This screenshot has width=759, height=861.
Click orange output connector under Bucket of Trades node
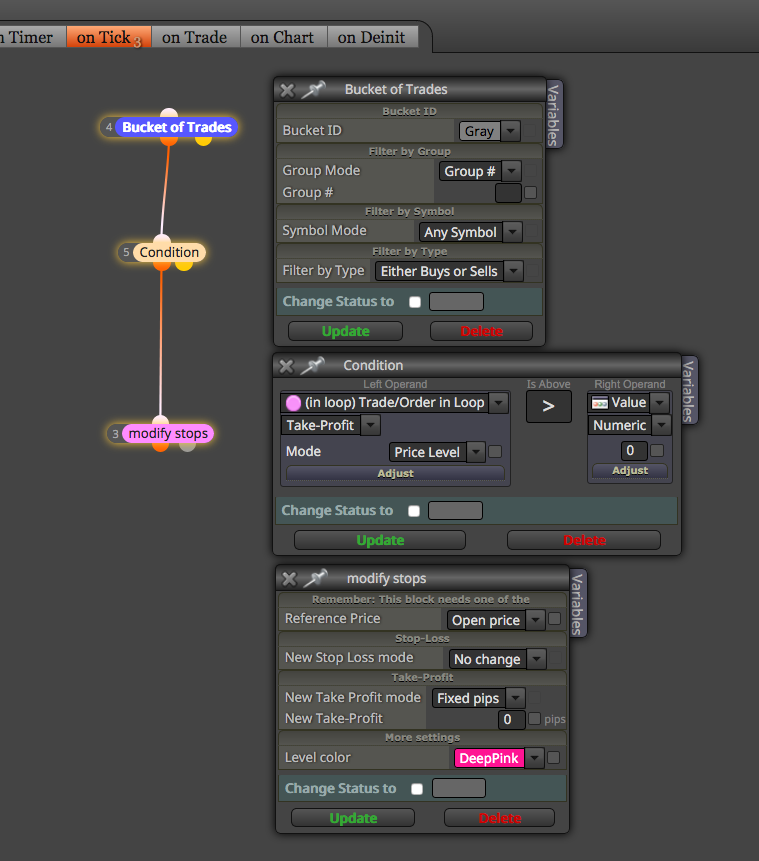tap(169, 141)
